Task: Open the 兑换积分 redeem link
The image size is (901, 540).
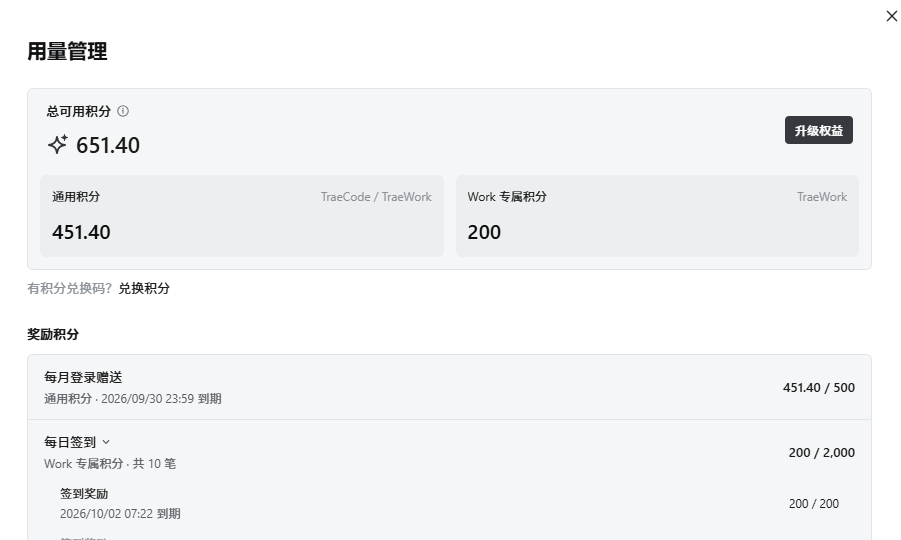Action: point(144,288)
